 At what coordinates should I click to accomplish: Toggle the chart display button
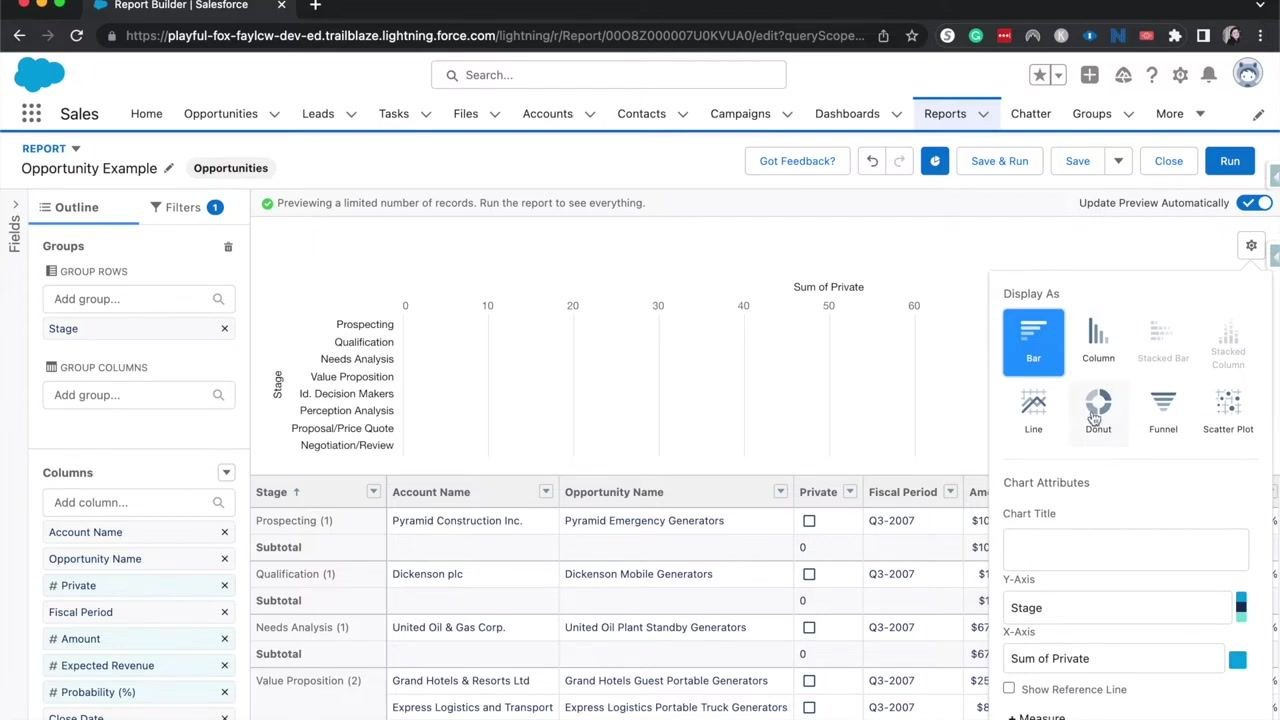935,161
